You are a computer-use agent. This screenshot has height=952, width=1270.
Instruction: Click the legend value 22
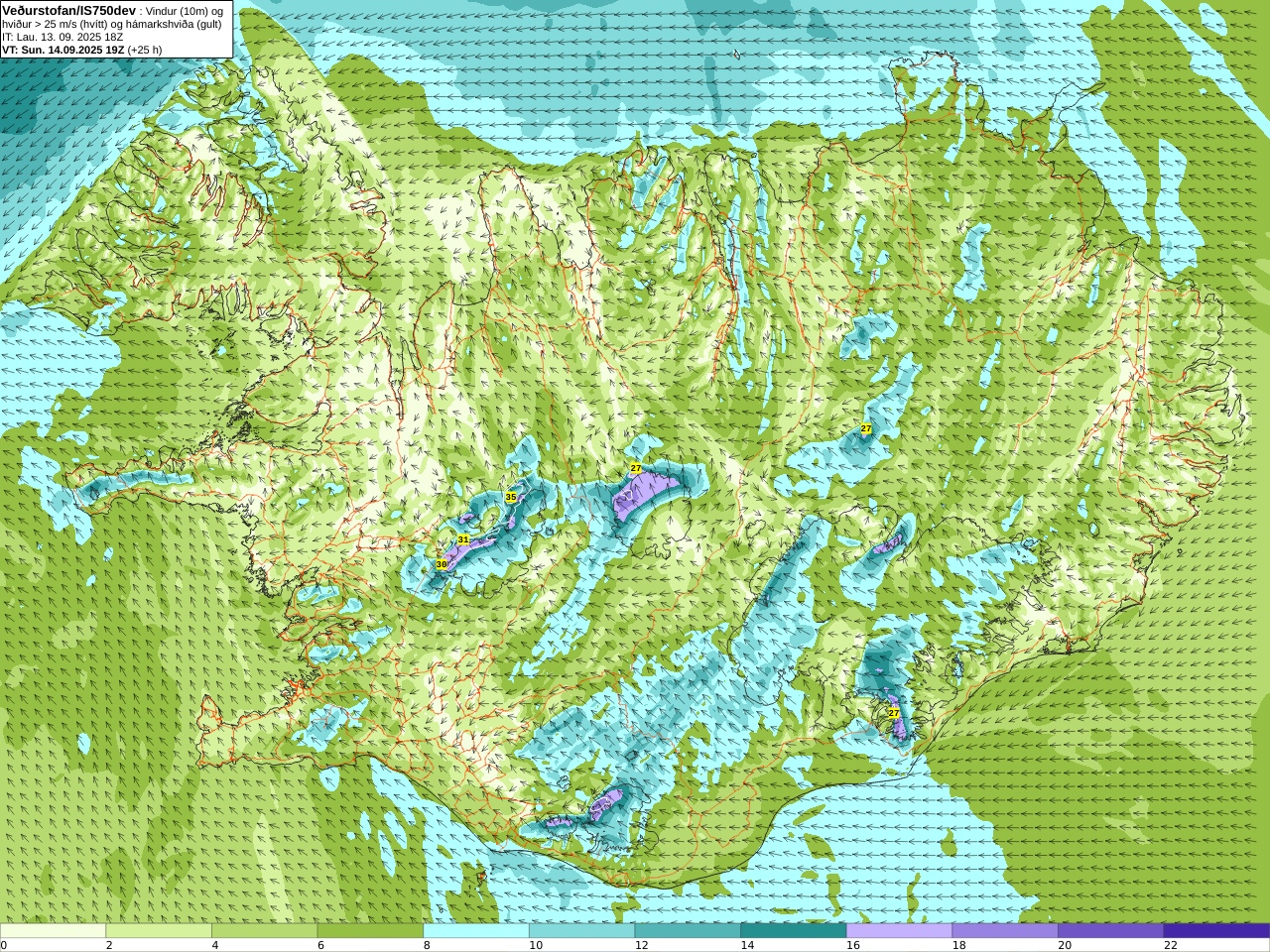pyautogui.click(x=1171, y=945)
